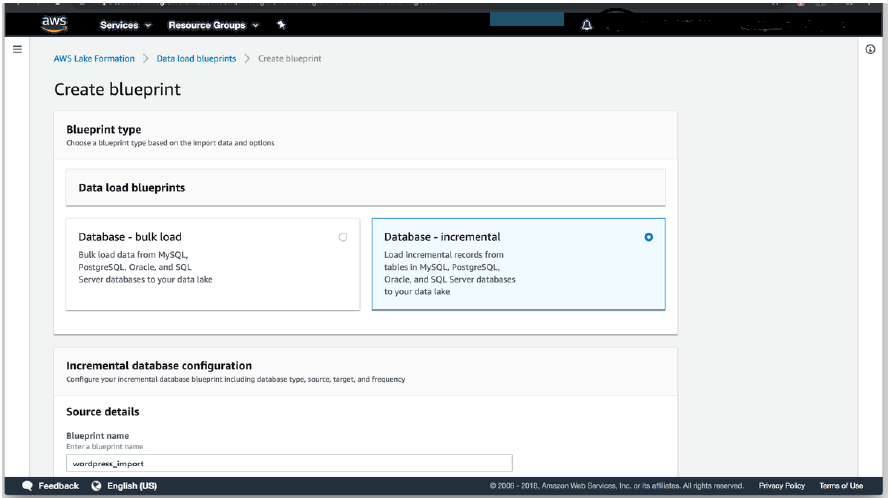Click the pin shortcuts icon
Viewport: 890px width, 498px height.
point(281,24)
